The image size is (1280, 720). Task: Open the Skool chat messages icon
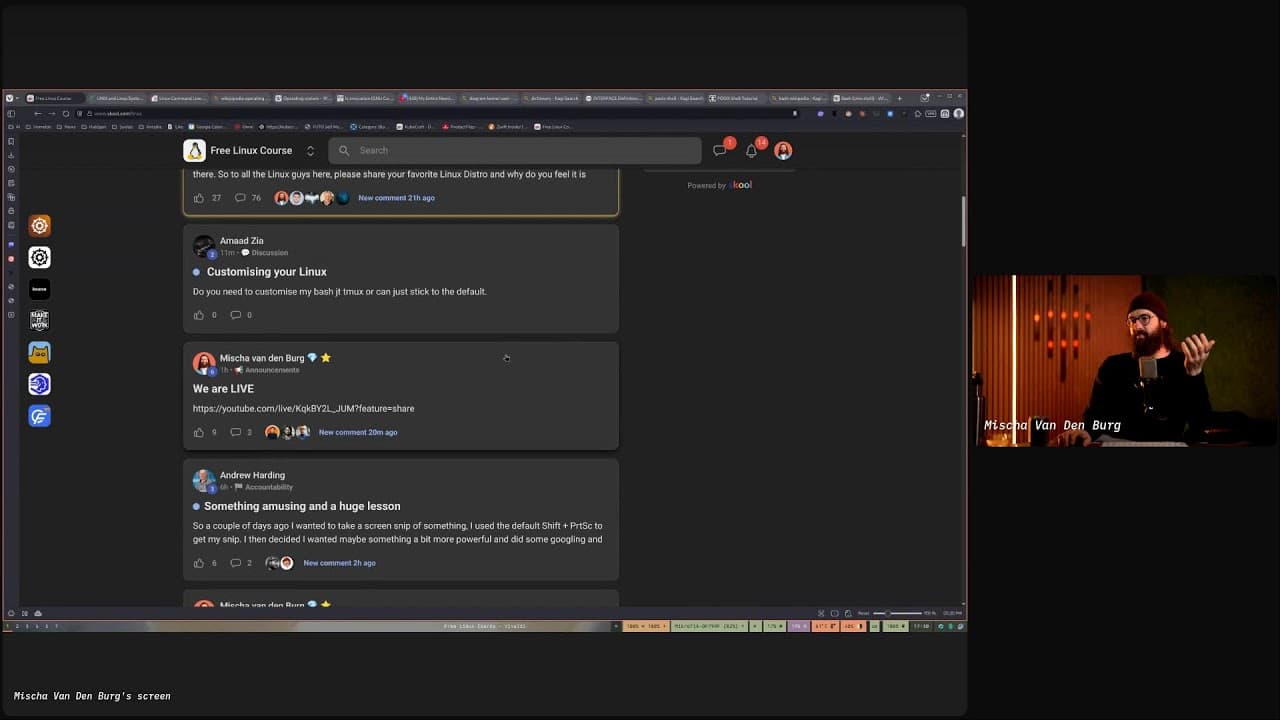(719, 149)
